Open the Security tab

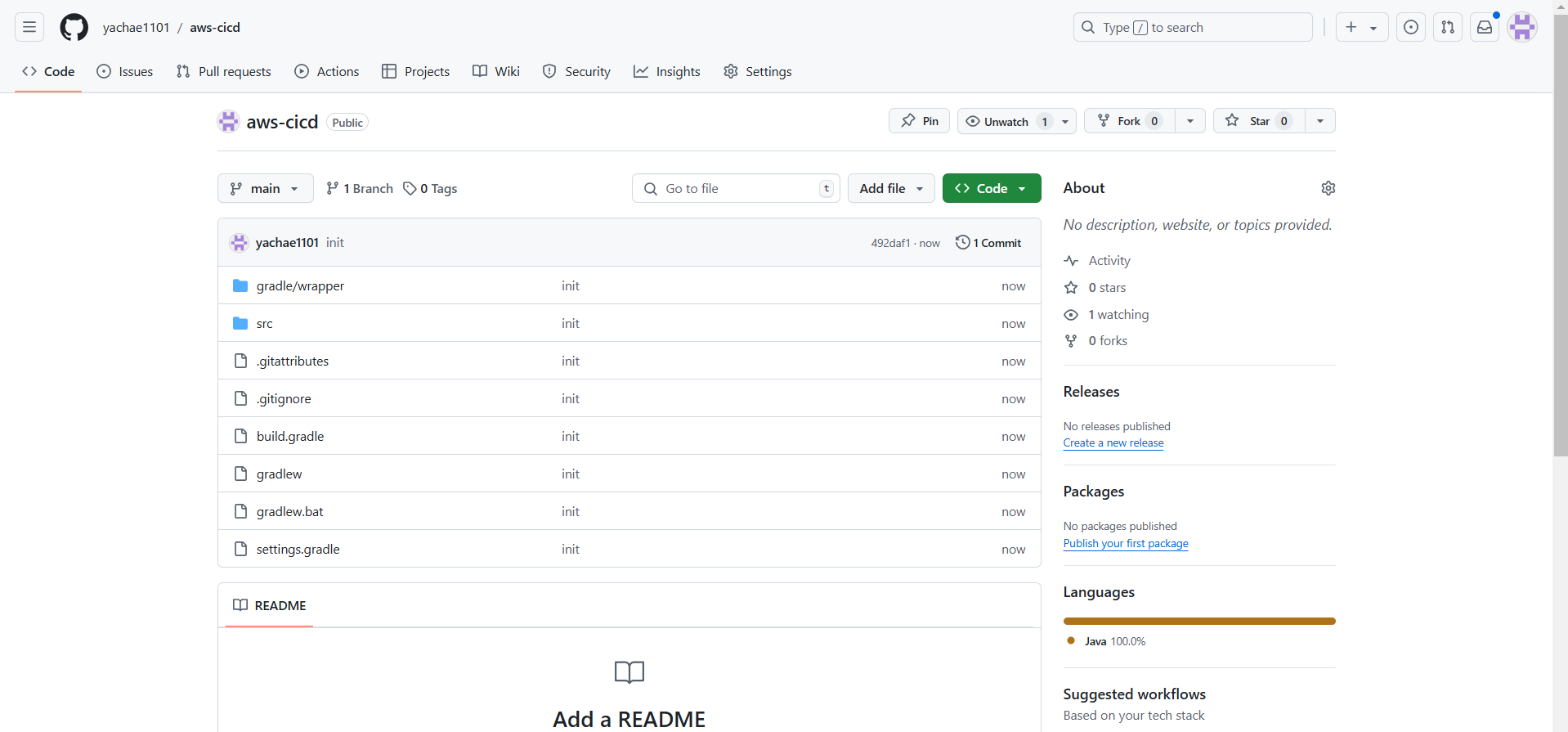click(576, 71)
